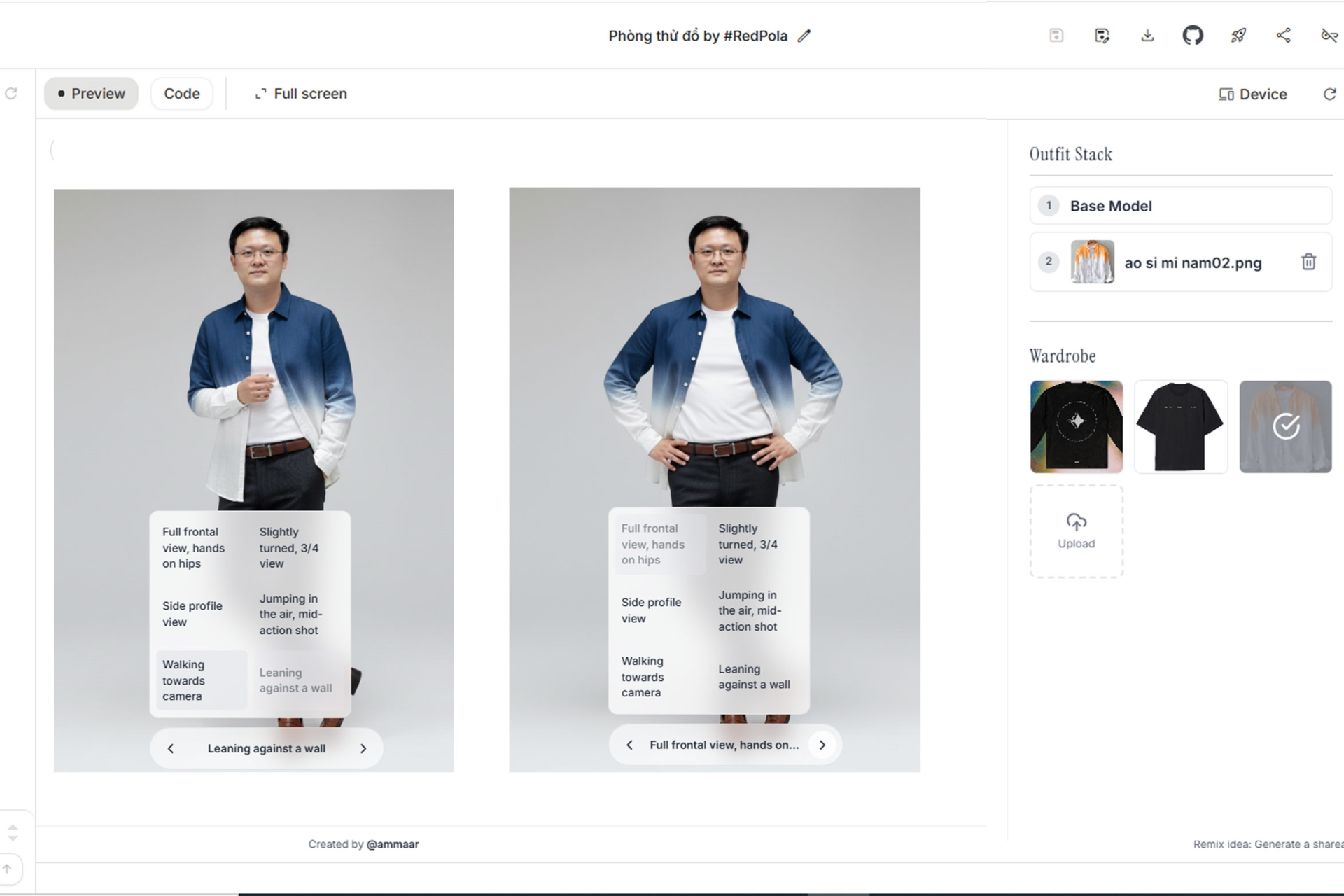Click the pencil edit title icon
This screenshot has height=896, width=1344.
tap(804, 36)
